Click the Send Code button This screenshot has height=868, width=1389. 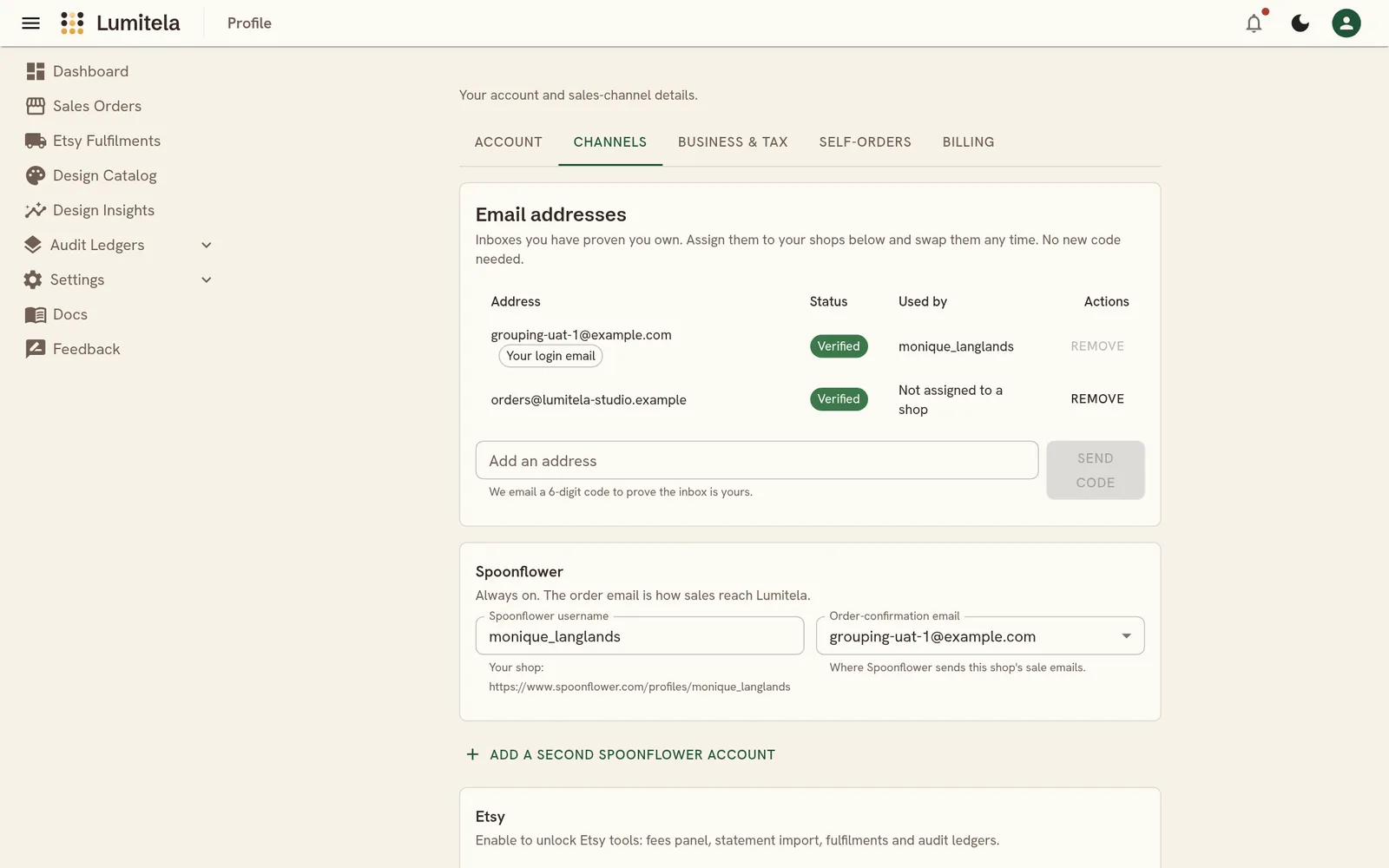click(x=1096, y=470)
